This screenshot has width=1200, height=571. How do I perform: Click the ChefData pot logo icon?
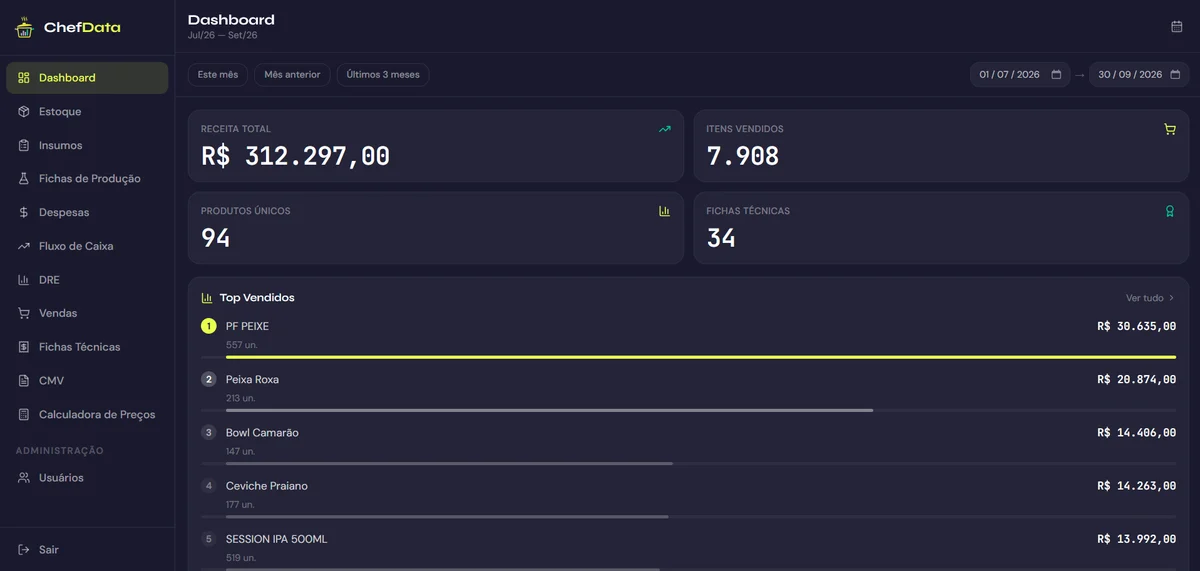click(24, 27)
